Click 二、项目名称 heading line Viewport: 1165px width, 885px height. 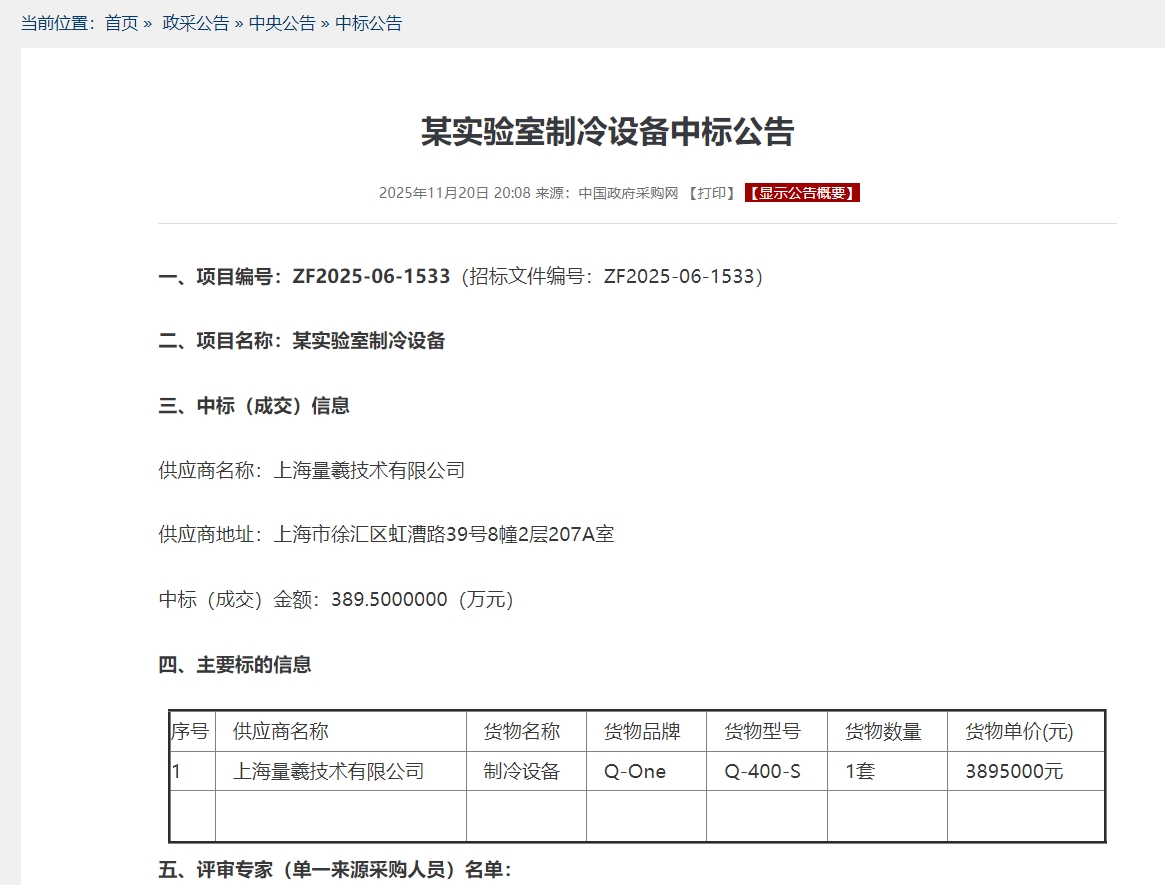pyautogui.click(x=302, y=341)
